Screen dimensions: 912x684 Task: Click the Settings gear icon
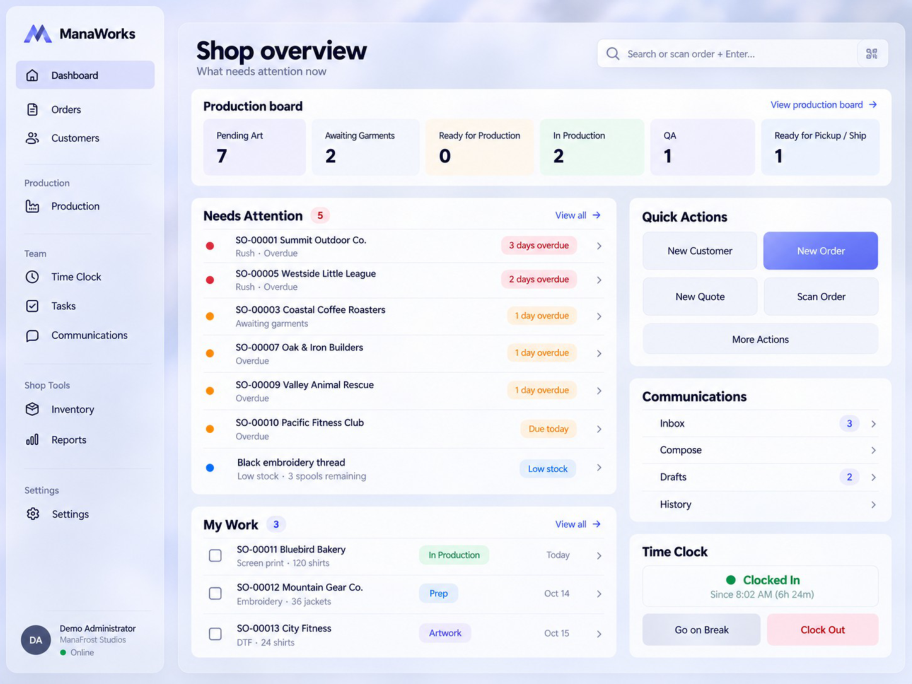click(x=33, y=514)
